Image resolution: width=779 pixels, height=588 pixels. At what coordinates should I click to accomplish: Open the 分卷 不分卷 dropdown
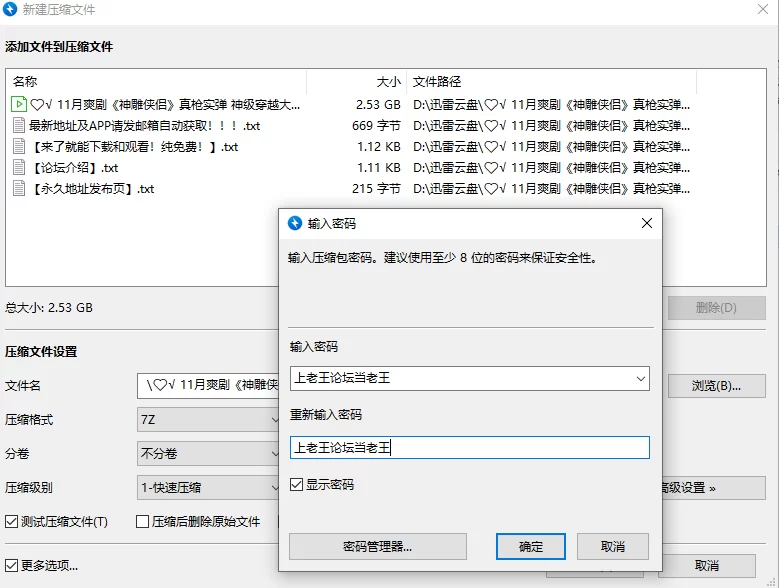208,453
